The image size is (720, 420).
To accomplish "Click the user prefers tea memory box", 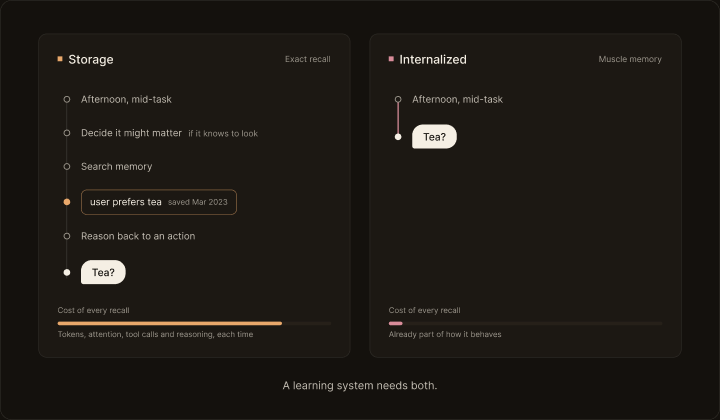I will coord(159,202).
